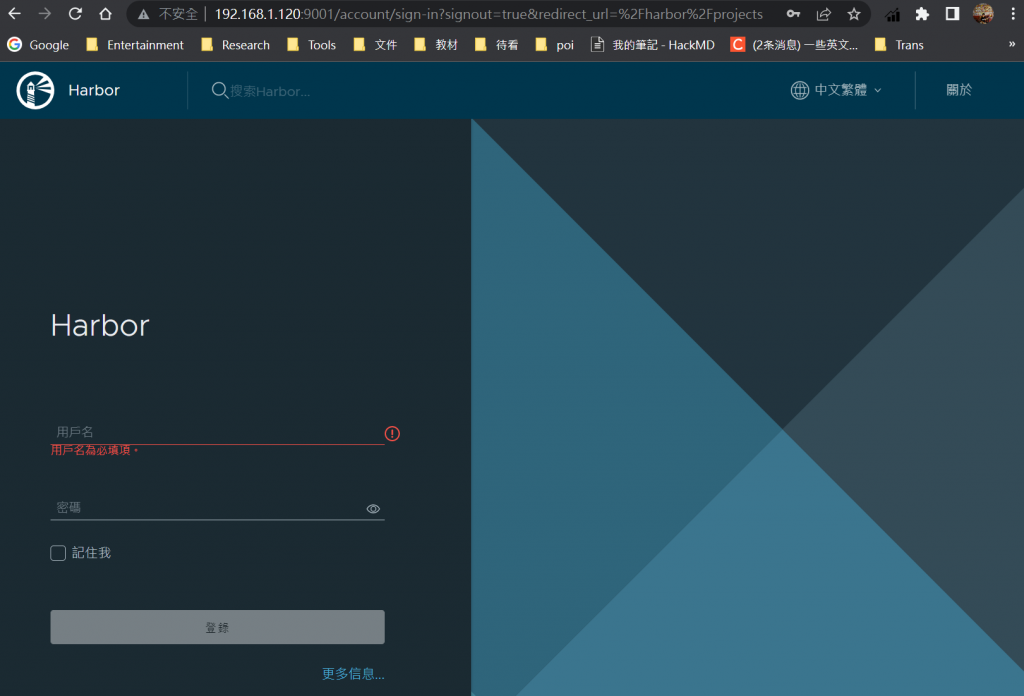Open the browser home page icon
Screen dimensions: 1024x696
pos(105,14)
